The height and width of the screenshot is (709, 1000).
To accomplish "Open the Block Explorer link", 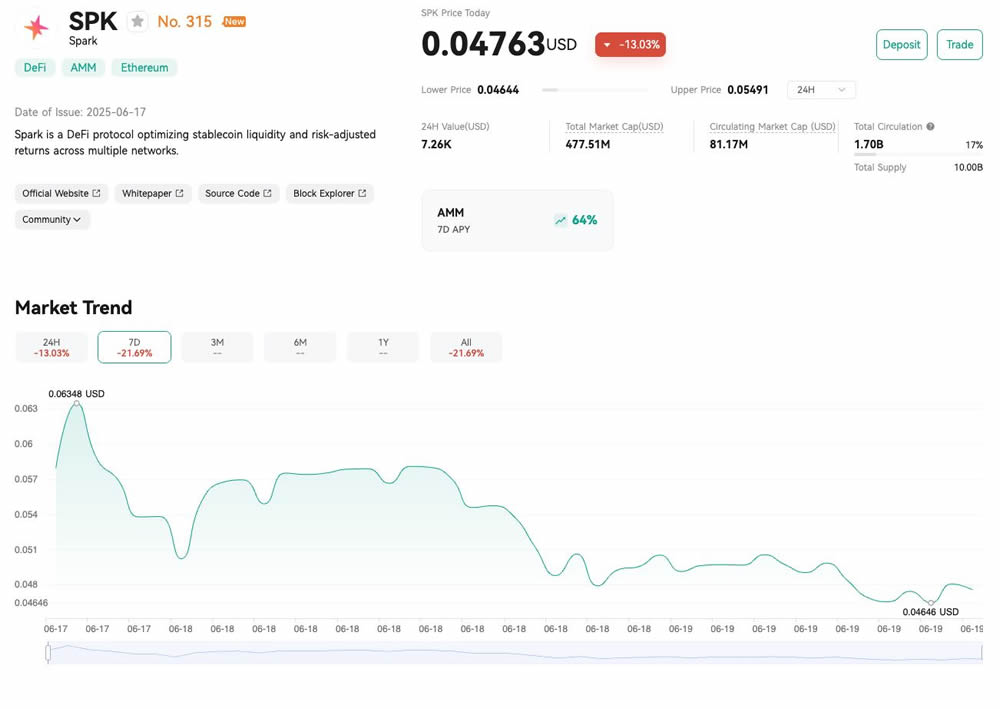I will coord(329,193).
